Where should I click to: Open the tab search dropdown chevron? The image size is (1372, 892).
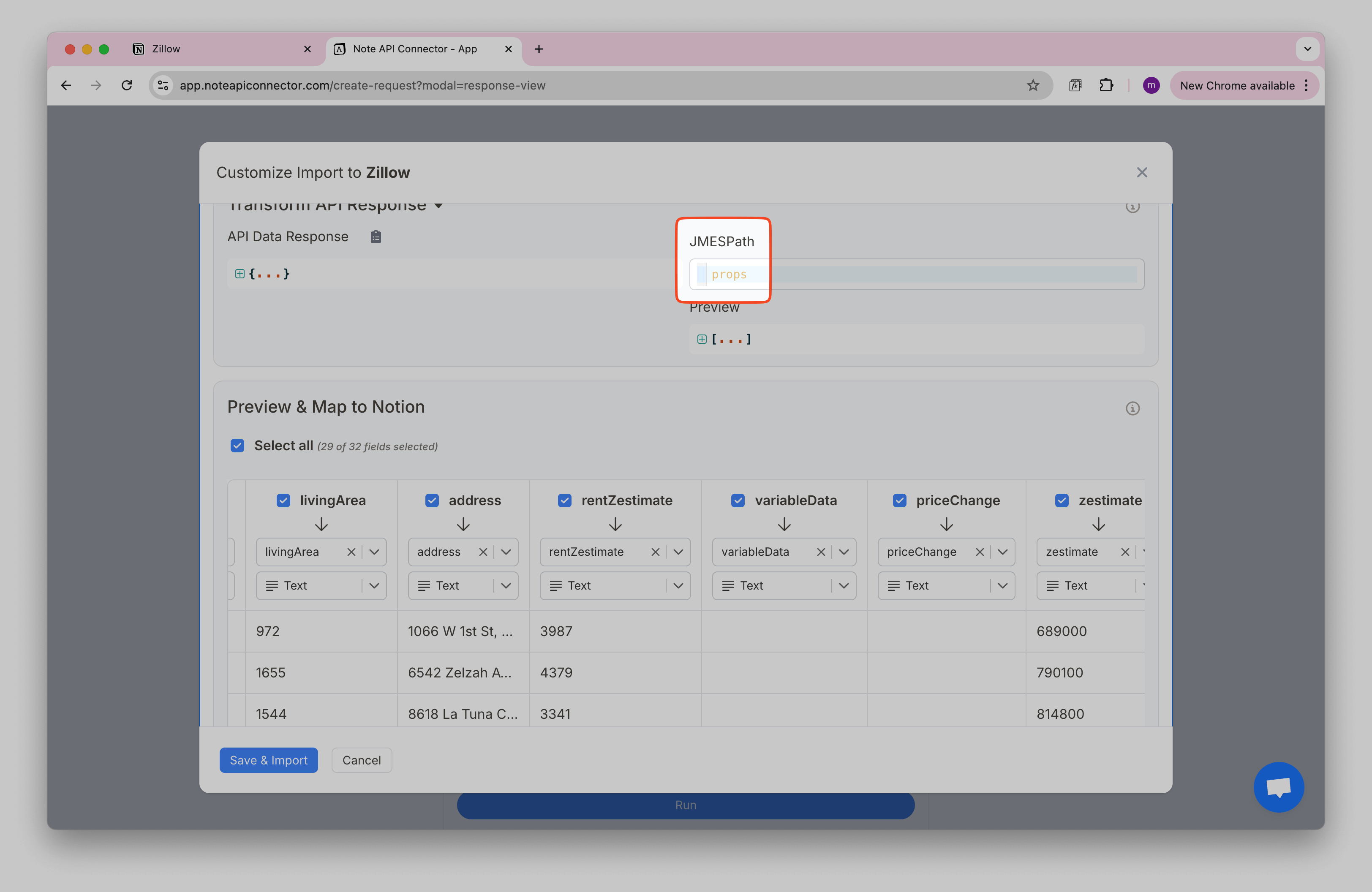point(1307,49)
